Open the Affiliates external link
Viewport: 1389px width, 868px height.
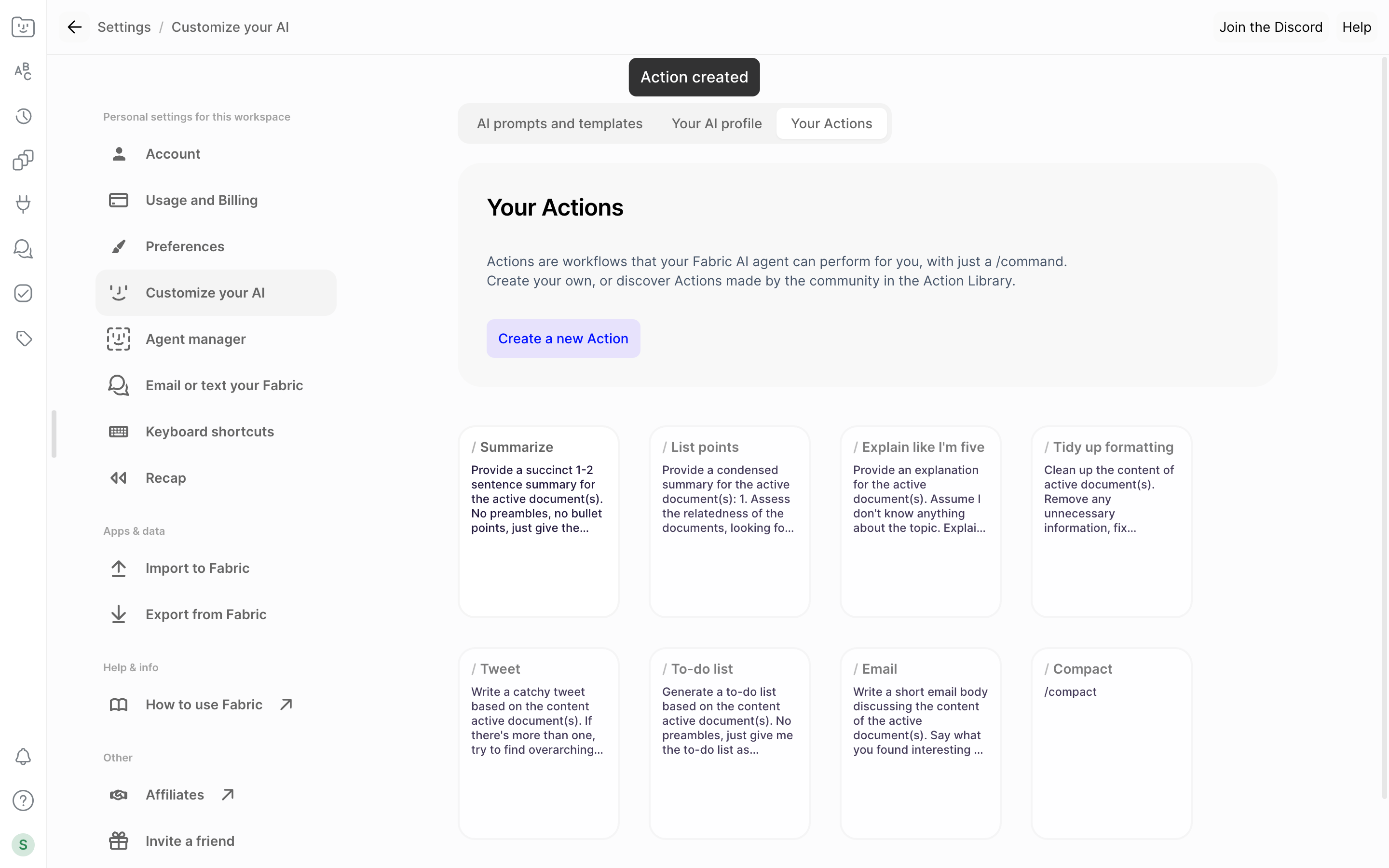point(216,795)
